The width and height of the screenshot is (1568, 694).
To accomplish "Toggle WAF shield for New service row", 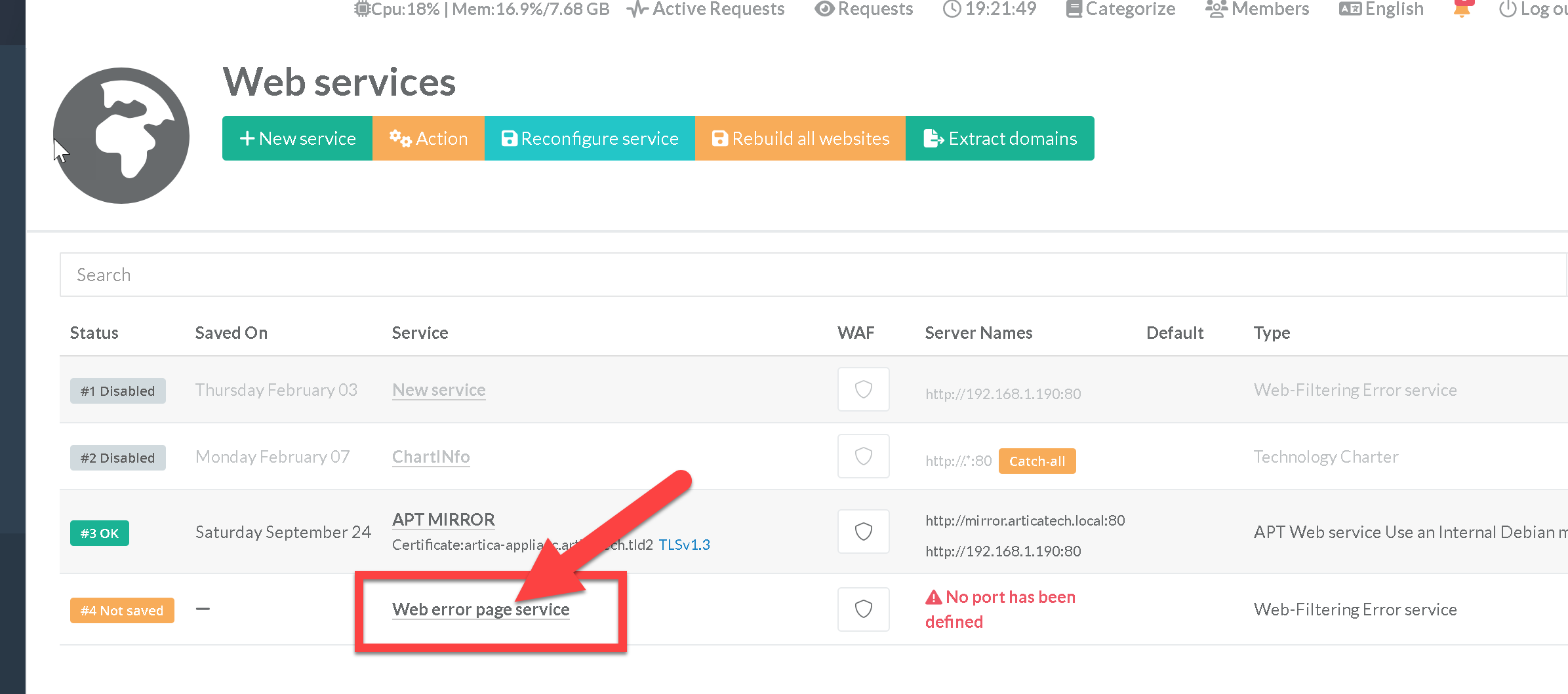I will (x=863, y=389).
